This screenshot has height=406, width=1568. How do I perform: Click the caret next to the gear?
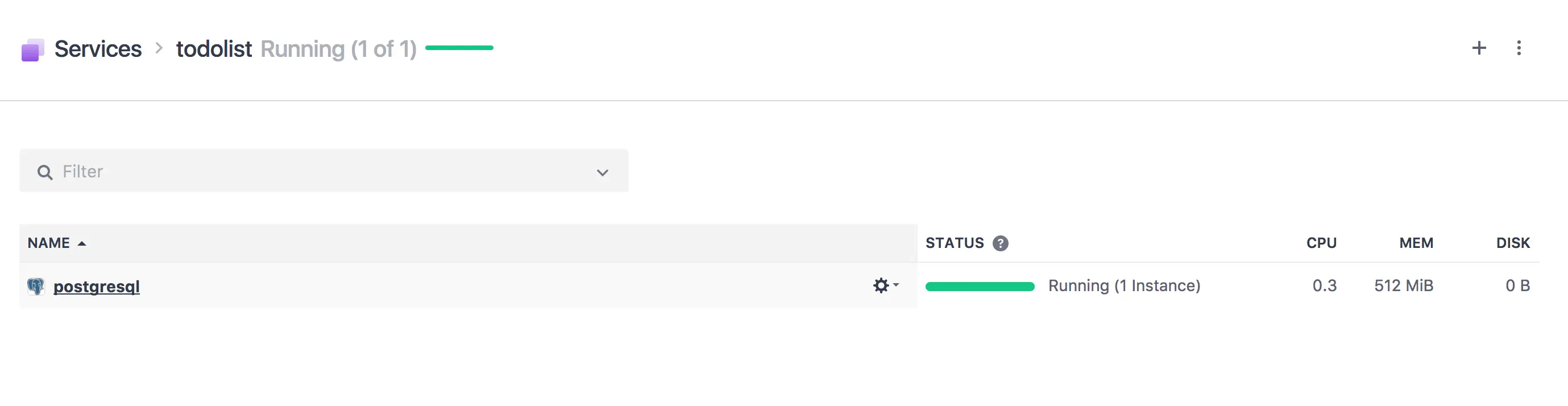point(896,285)
